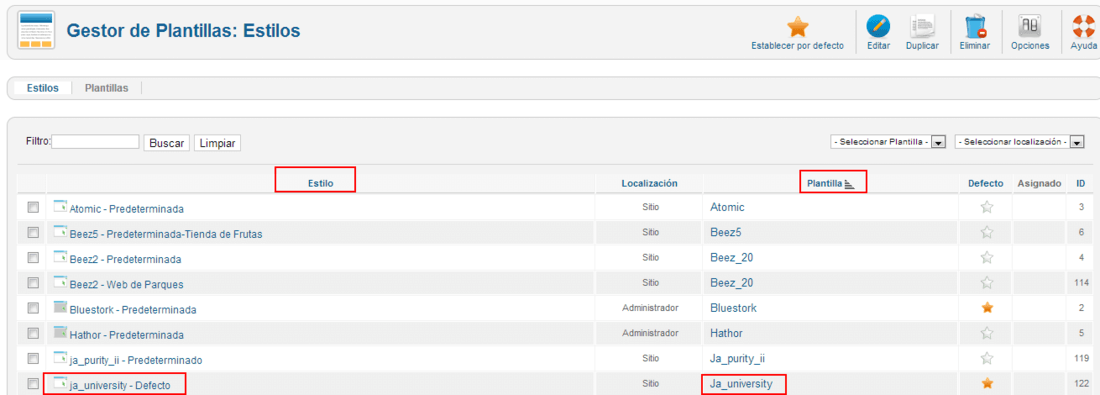Click the Limpiar button
This screenshot has width=1100, height=395.
tap(217, 142)
